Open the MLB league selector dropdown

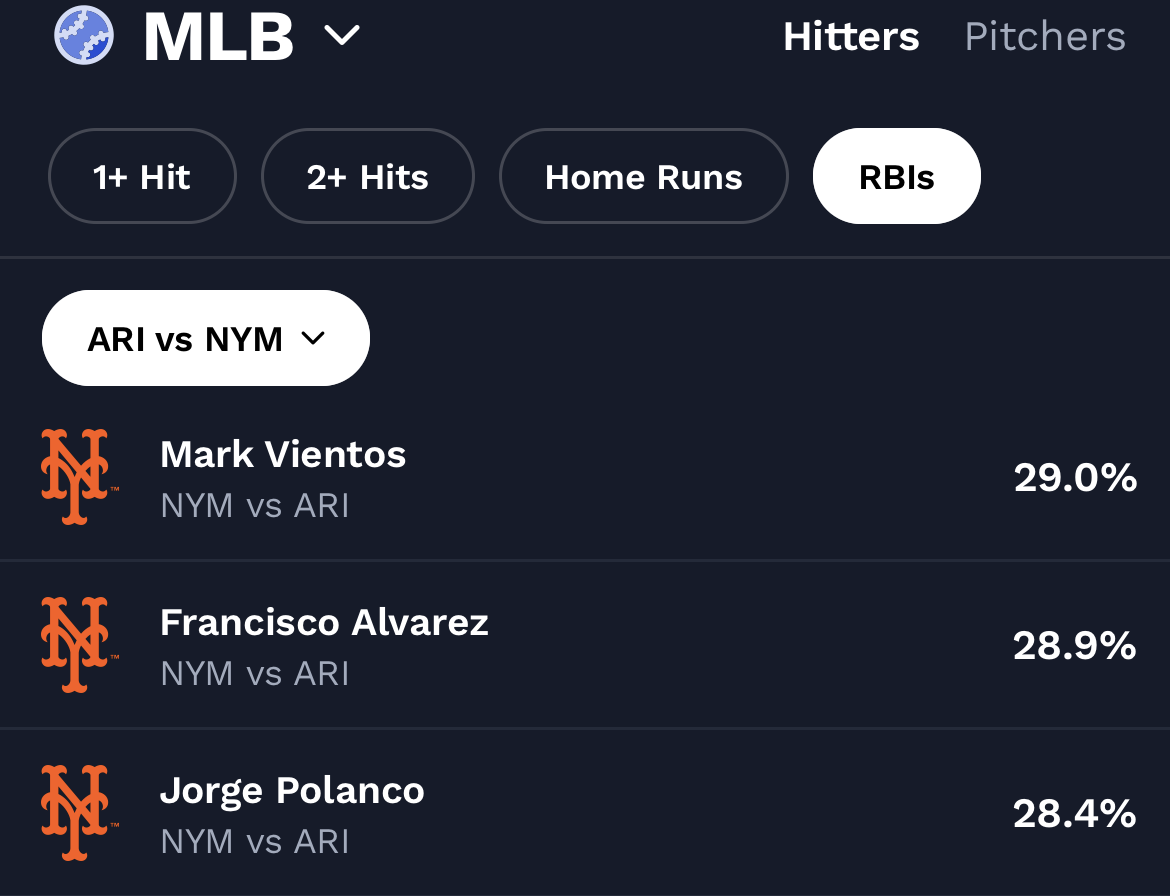click(x=218, y=35)
